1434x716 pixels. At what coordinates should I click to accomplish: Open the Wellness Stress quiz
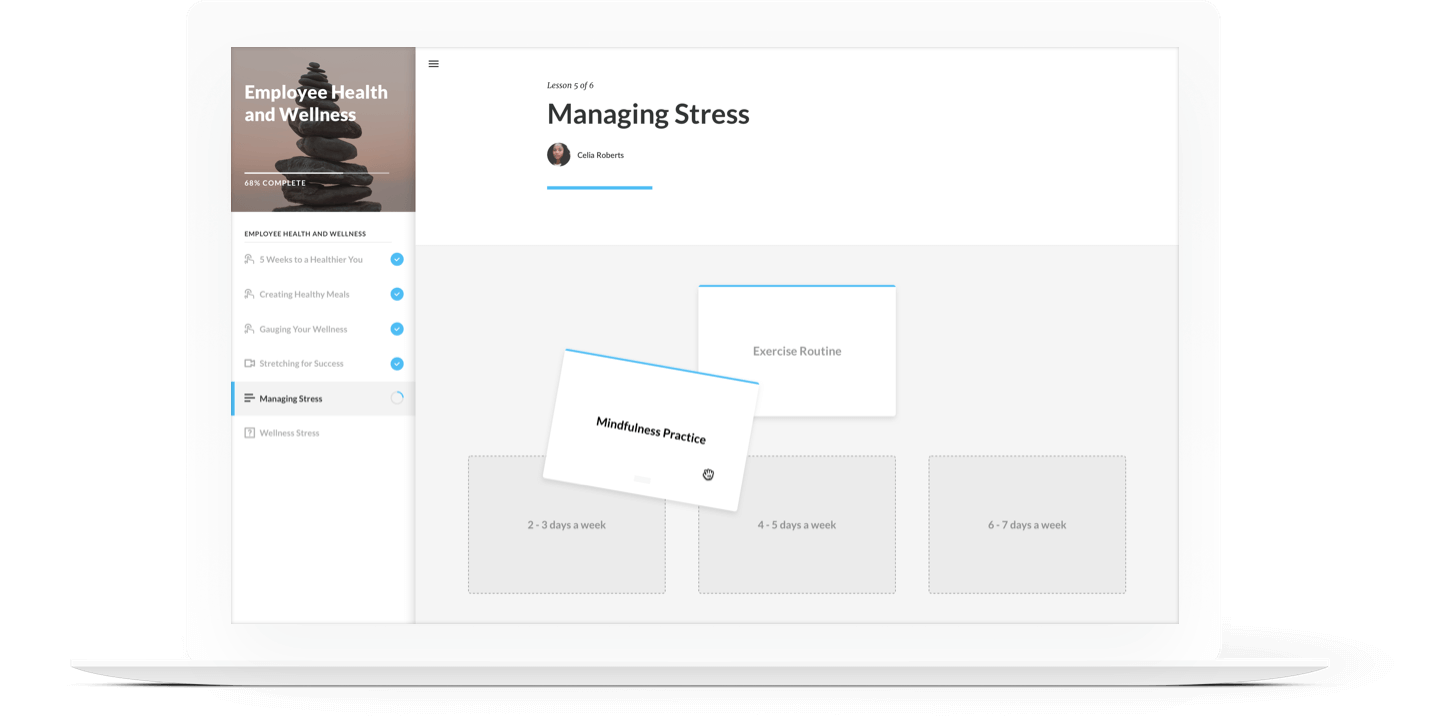323,433
